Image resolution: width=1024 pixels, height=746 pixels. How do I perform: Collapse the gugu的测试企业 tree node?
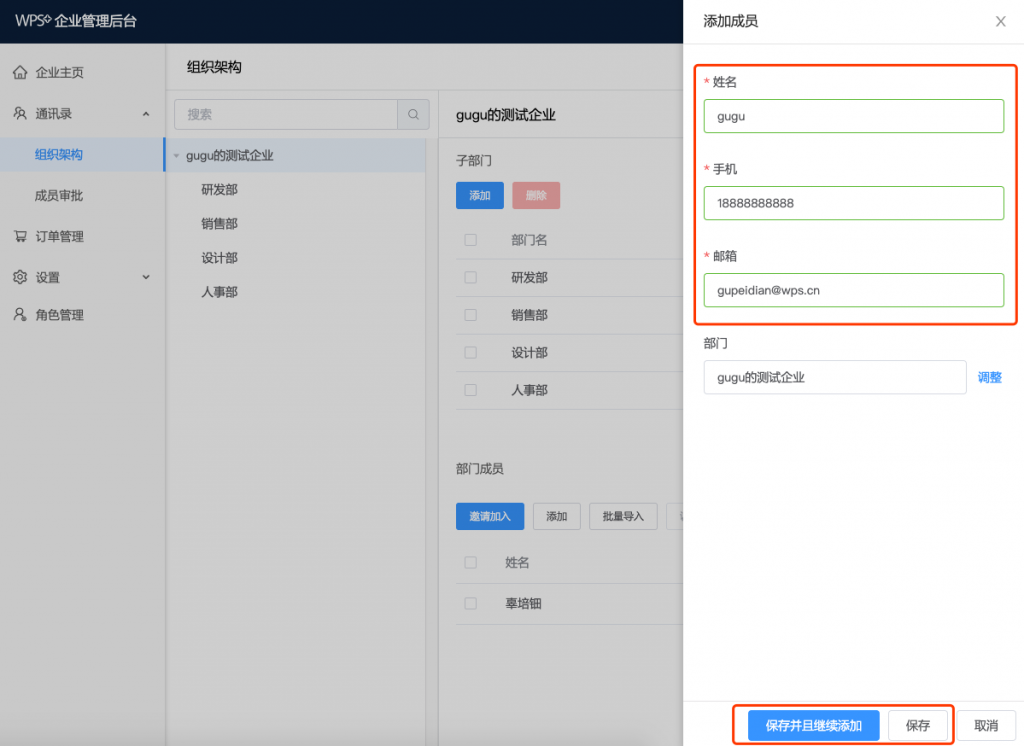point(177,156)
